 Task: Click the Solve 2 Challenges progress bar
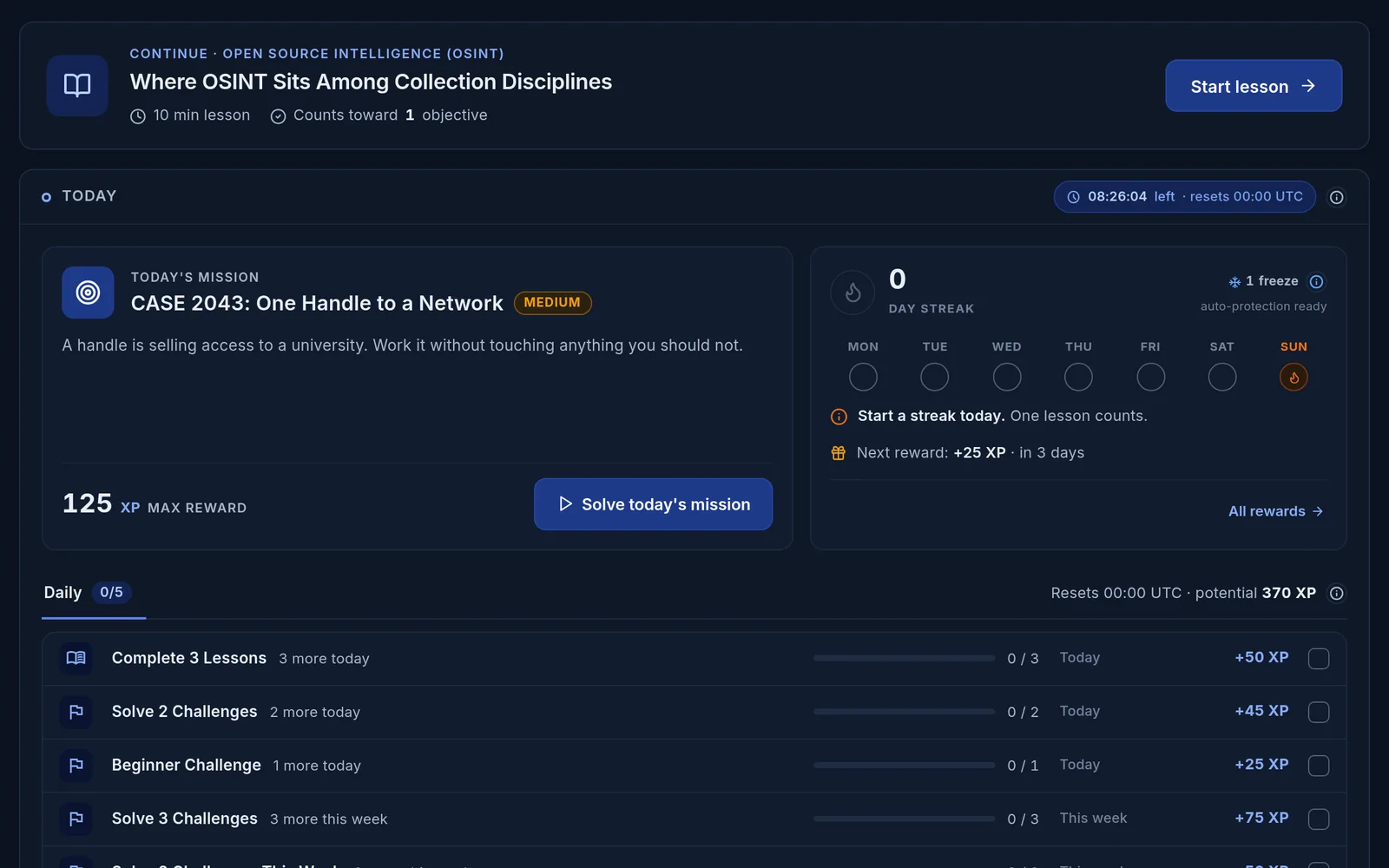904,712
